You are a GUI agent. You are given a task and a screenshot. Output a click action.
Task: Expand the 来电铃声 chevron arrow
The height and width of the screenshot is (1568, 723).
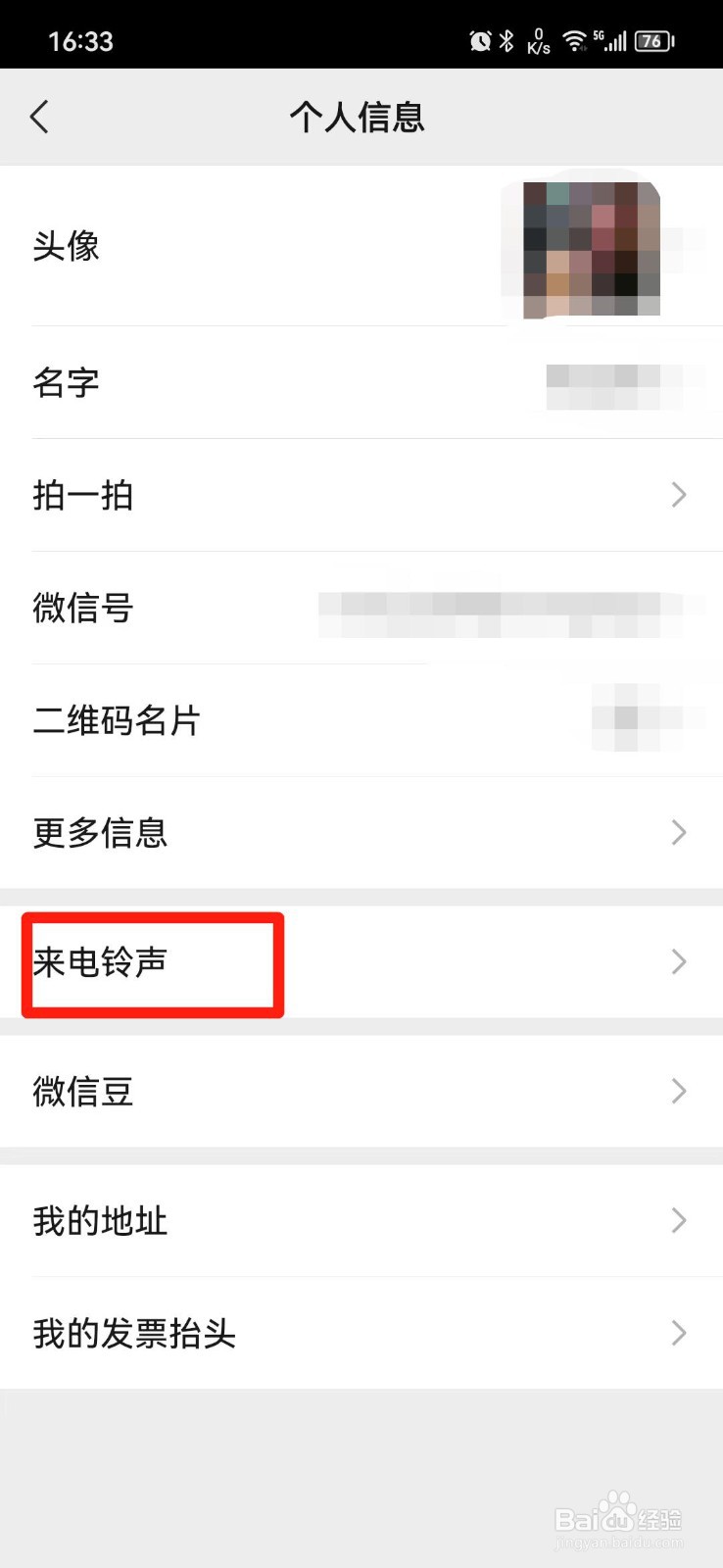[679, 962]
